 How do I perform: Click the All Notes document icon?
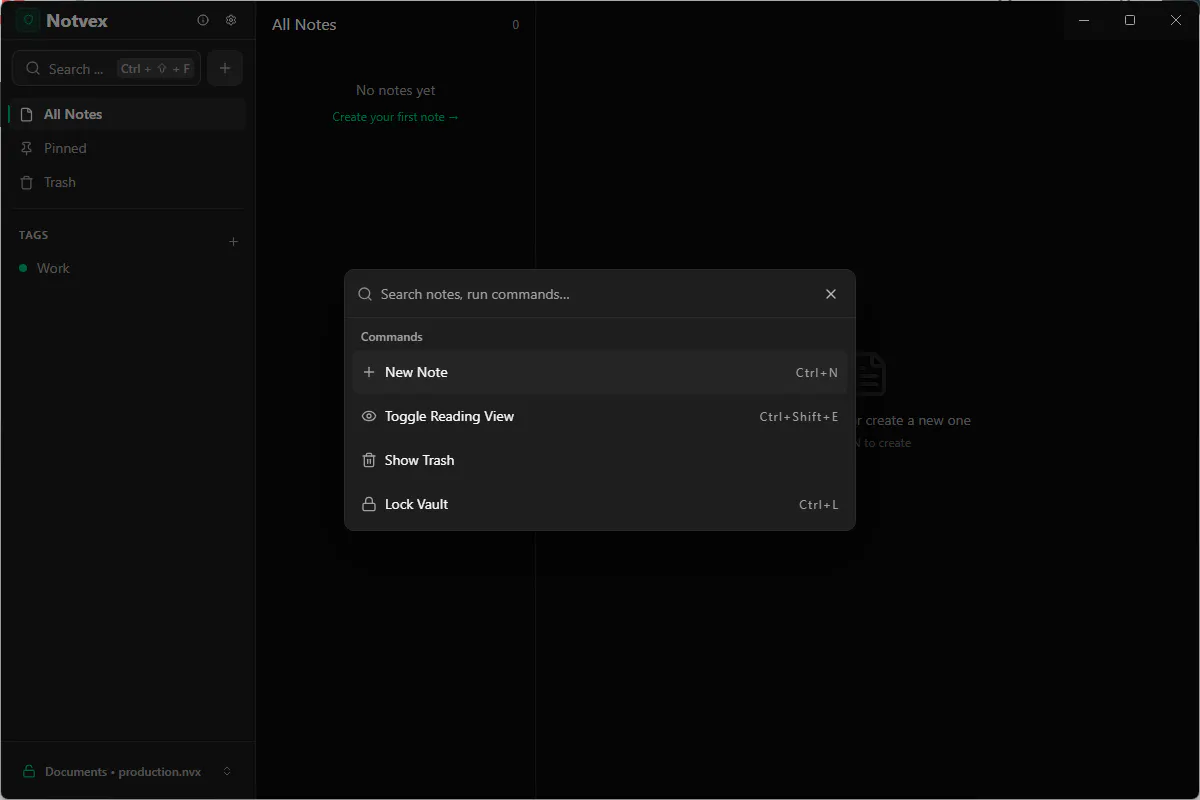(27, 114)
